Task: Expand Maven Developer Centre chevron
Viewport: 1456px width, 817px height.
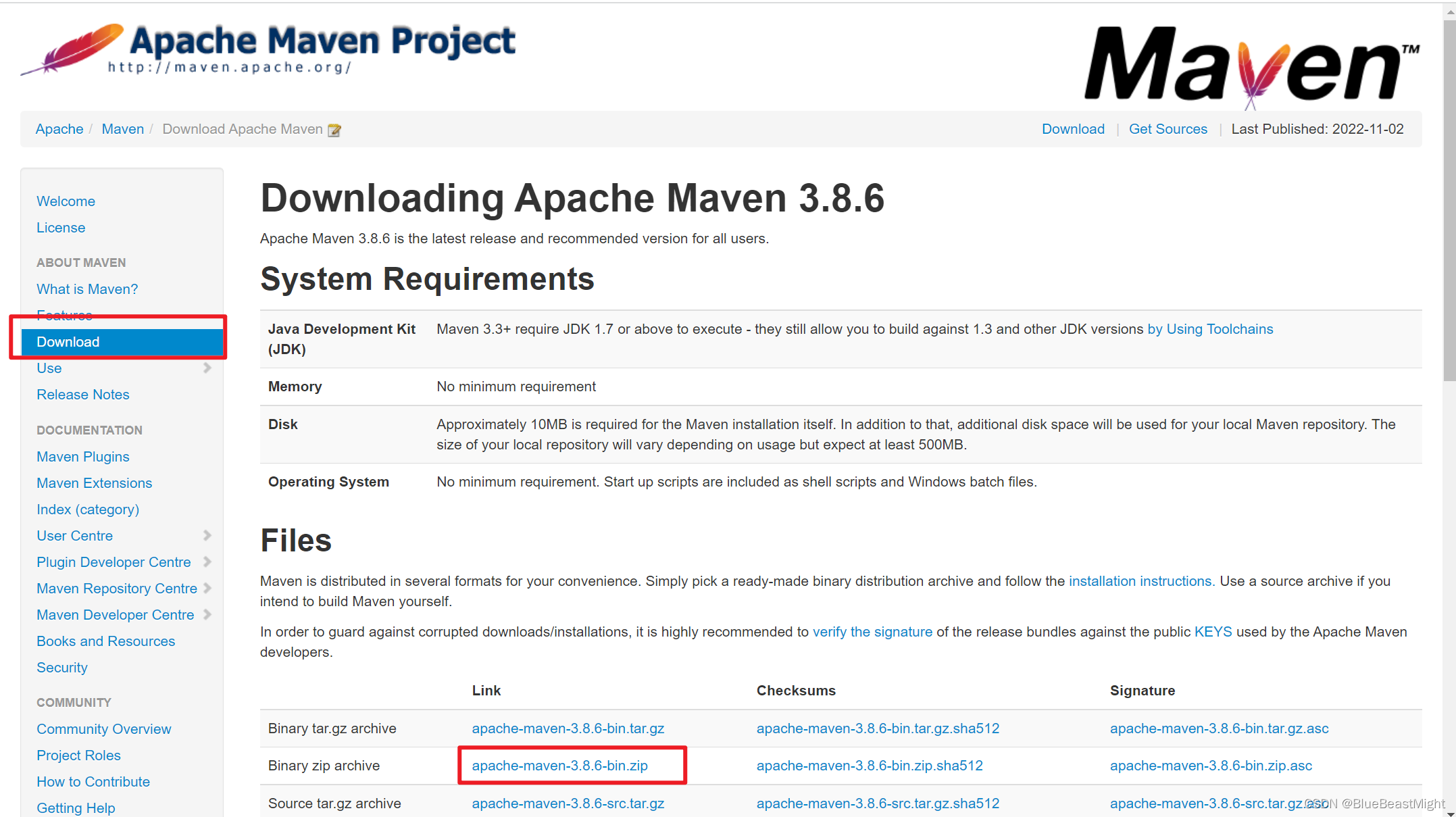Action: pos(207,615)
